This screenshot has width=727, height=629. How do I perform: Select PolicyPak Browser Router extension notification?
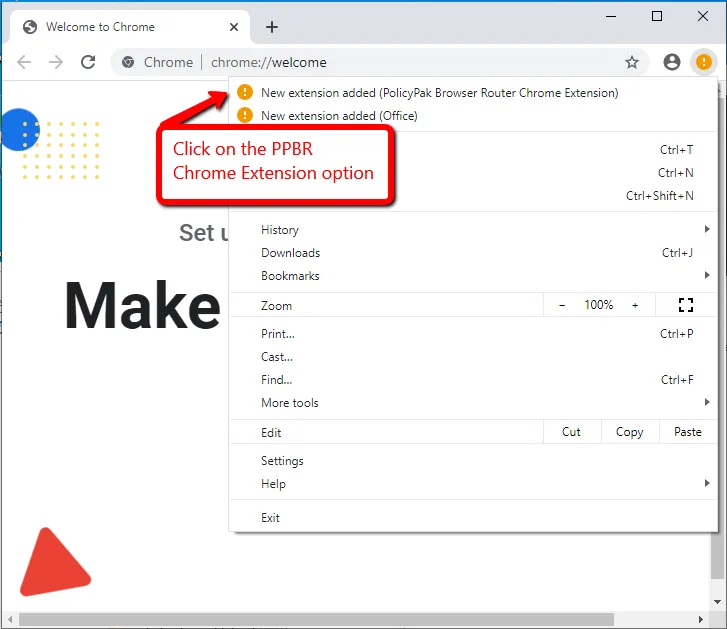pos(439,93)
